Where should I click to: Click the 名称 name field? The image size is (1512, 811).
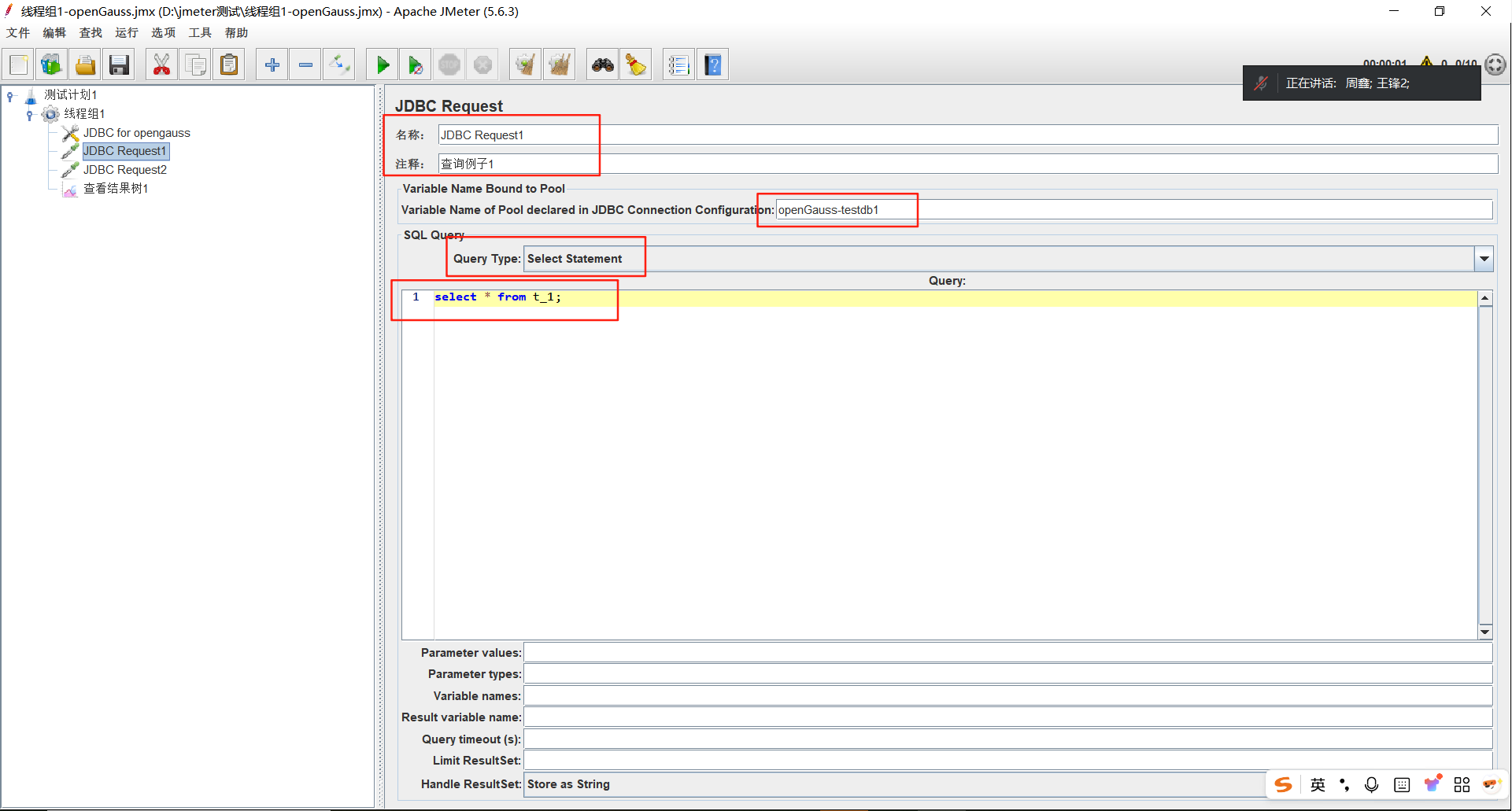tap(967, 135)
